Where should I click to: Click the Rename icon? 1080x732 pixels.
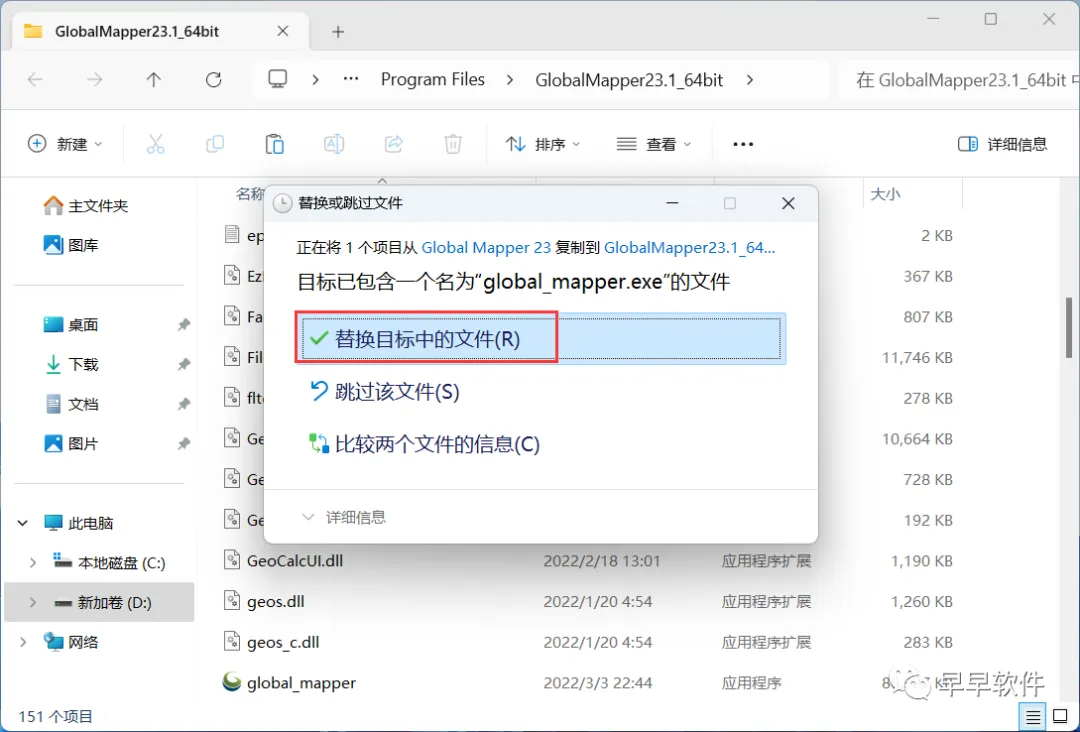pyautogui.click(x=334, y=144)
